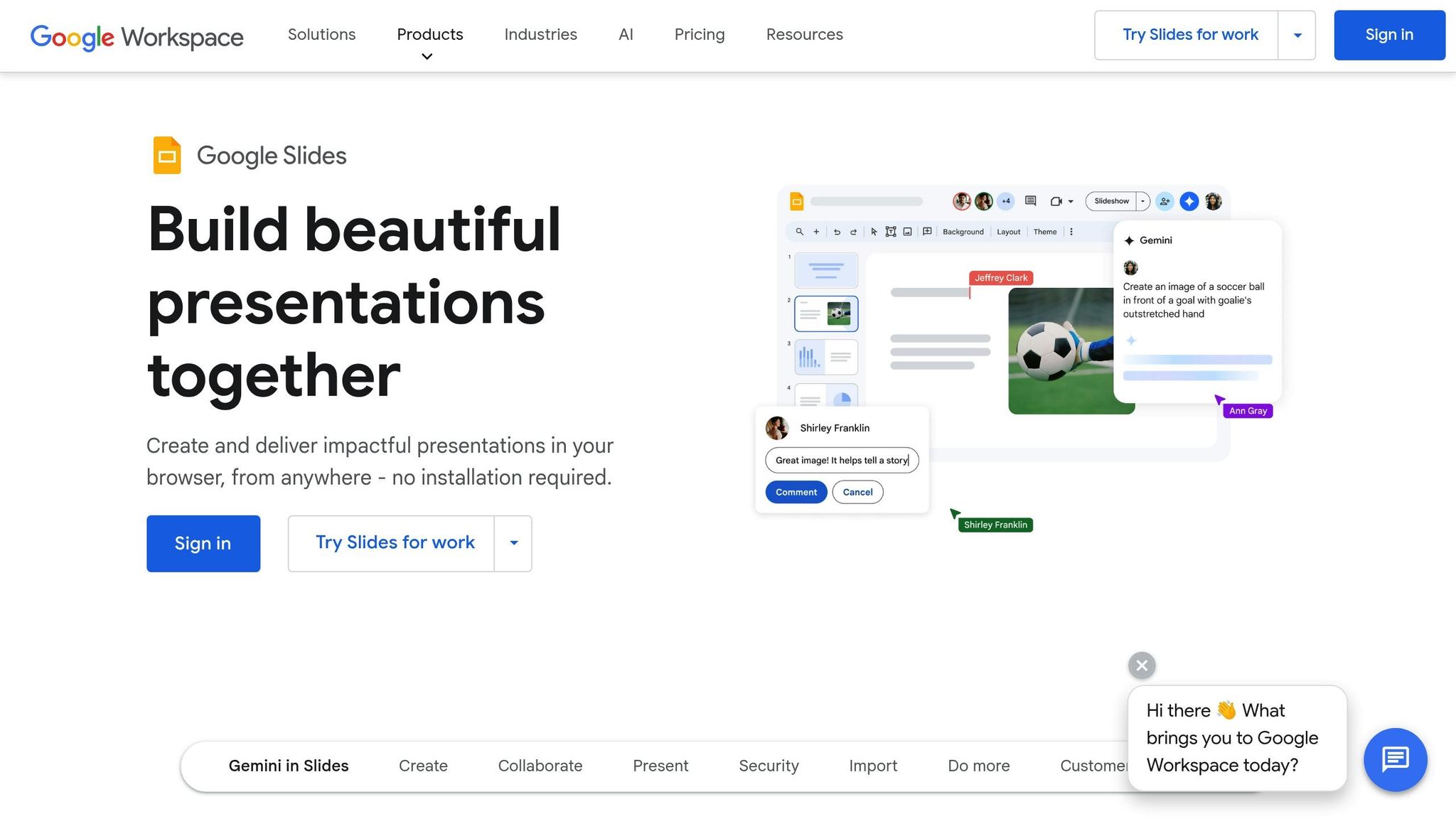Viewport: 1456px width, 819px height.
Task: Click the Gemini star icon in side panel
Action: pos(1129,240)
